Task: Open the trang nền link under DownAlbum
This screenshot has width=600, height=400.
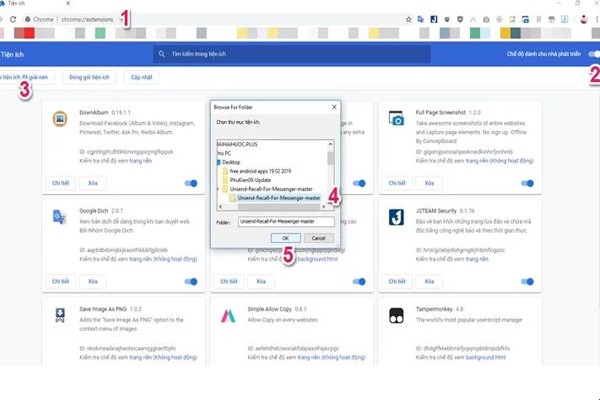Action: coord(140,161)
